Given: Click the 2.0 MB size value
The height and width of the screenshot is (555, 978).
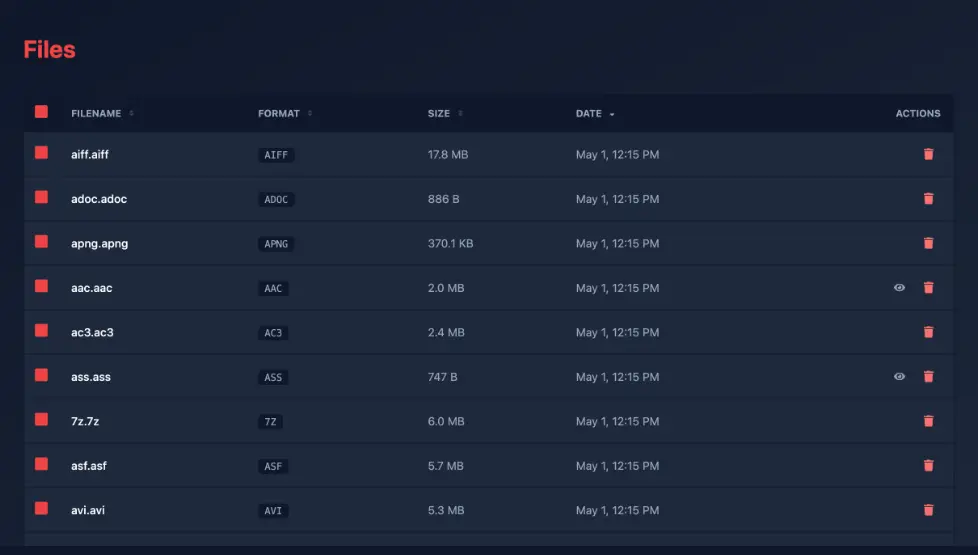Looking at the screenshot, I should coord(445,288).
